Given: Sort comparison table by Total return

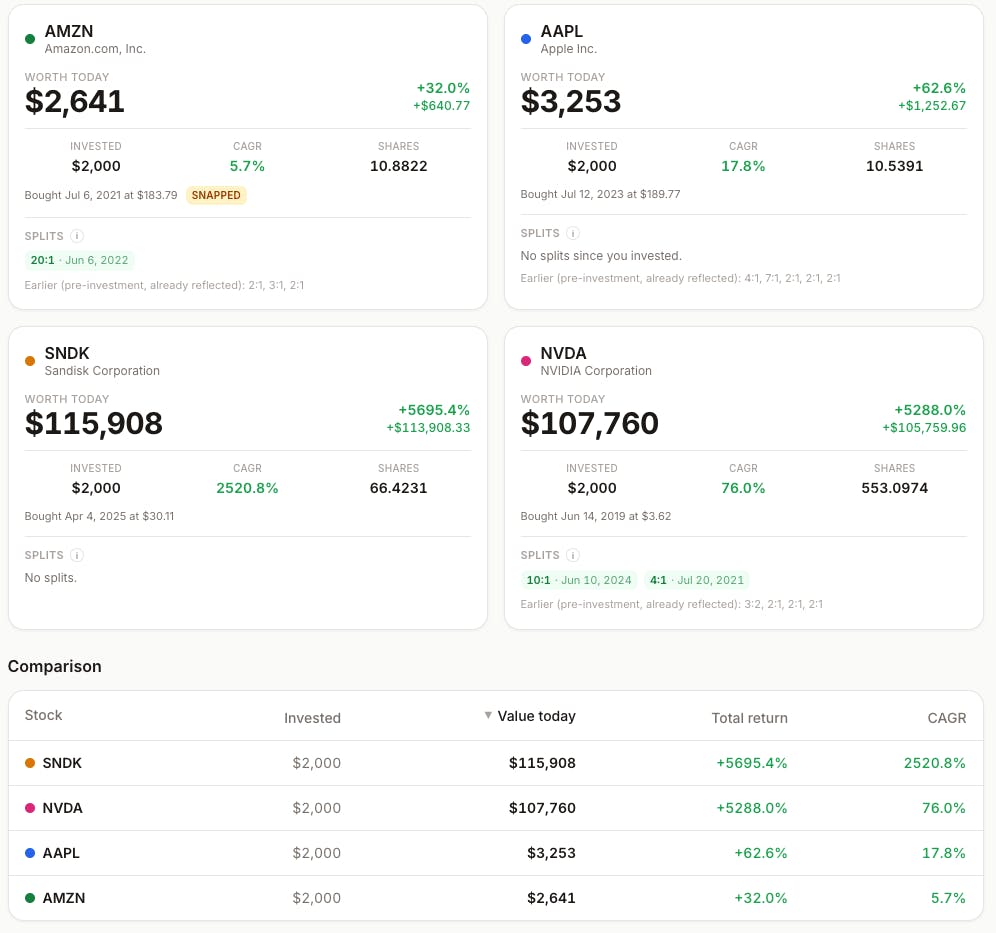Looking at the screenshot, I should click(749, 718).
